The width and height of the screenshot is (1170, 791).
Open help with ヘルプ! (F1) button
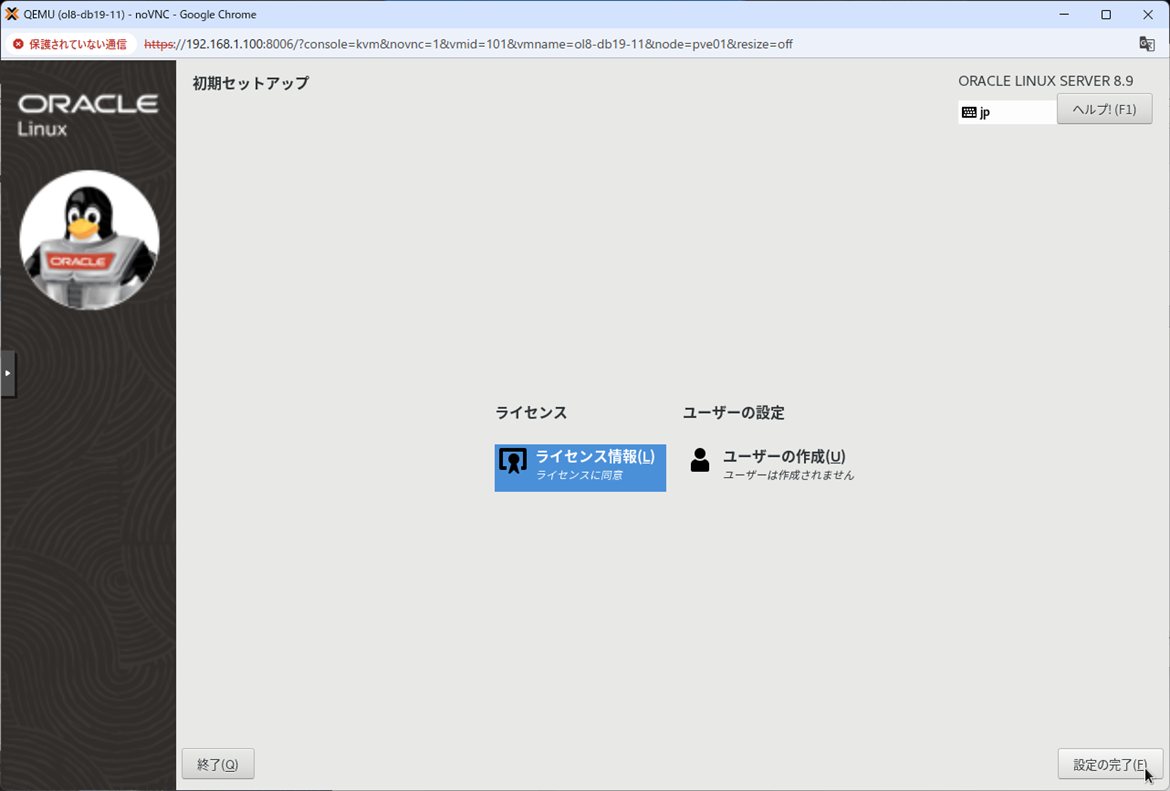coord(1104,109)
